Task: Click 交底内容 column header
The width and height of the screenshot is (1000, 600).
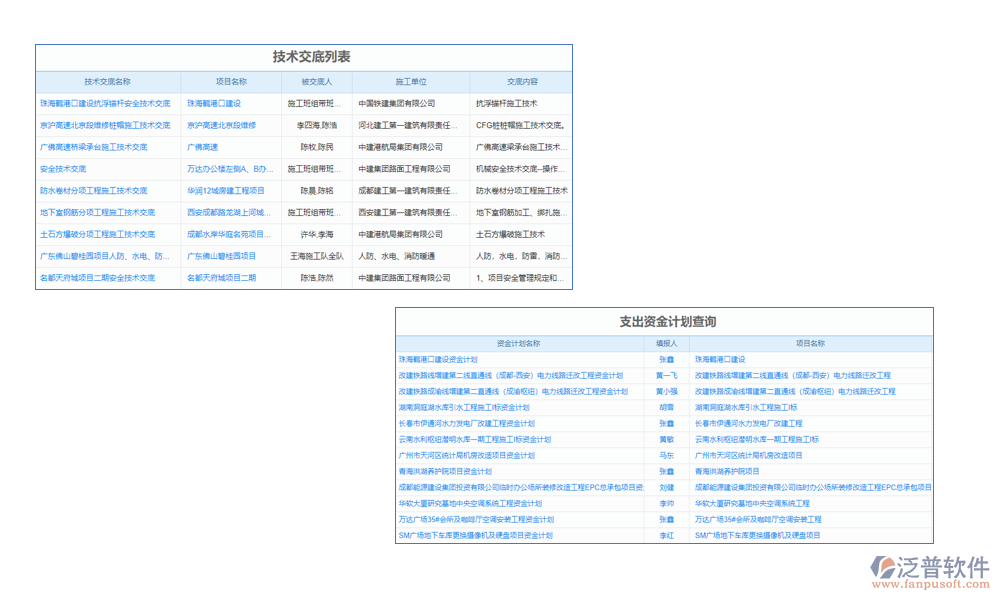Action: point(521,82)
